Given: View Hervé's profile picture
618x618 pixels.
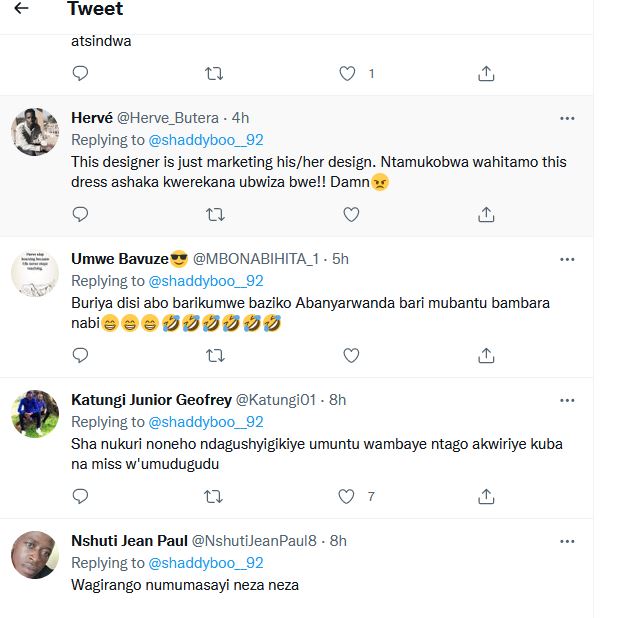Looking at the screenshot, I should click(35, 132).
